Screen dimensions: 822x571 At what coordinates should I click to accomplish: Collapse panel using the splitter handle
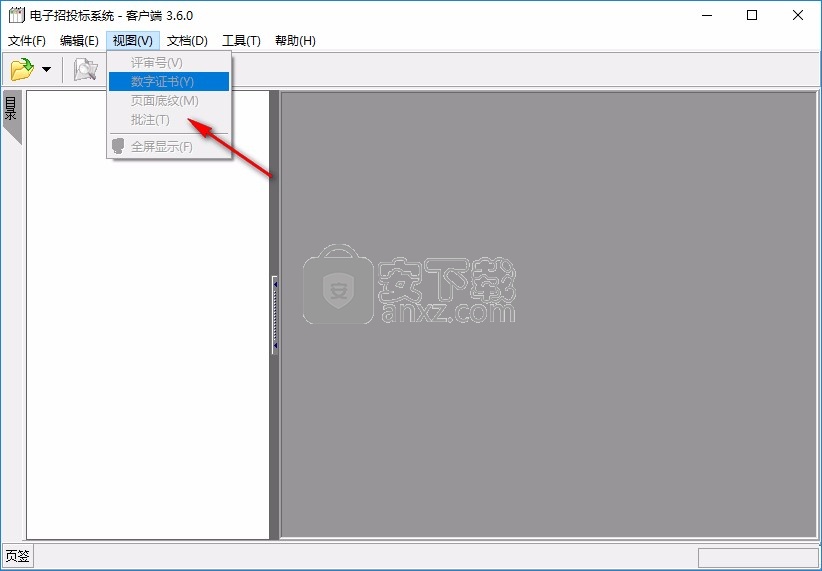pos(274,315)
